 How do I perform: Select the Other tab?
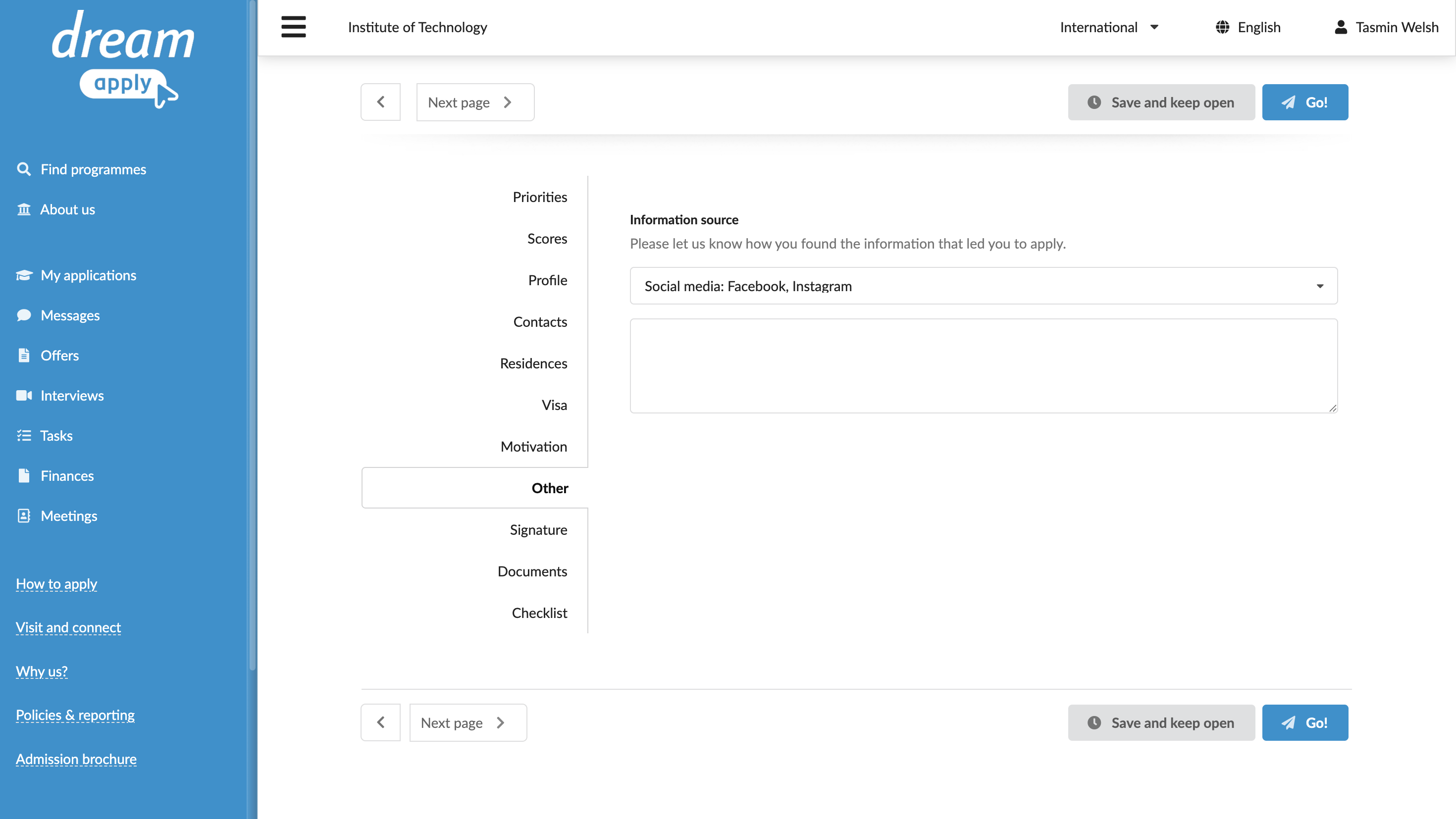475,488
